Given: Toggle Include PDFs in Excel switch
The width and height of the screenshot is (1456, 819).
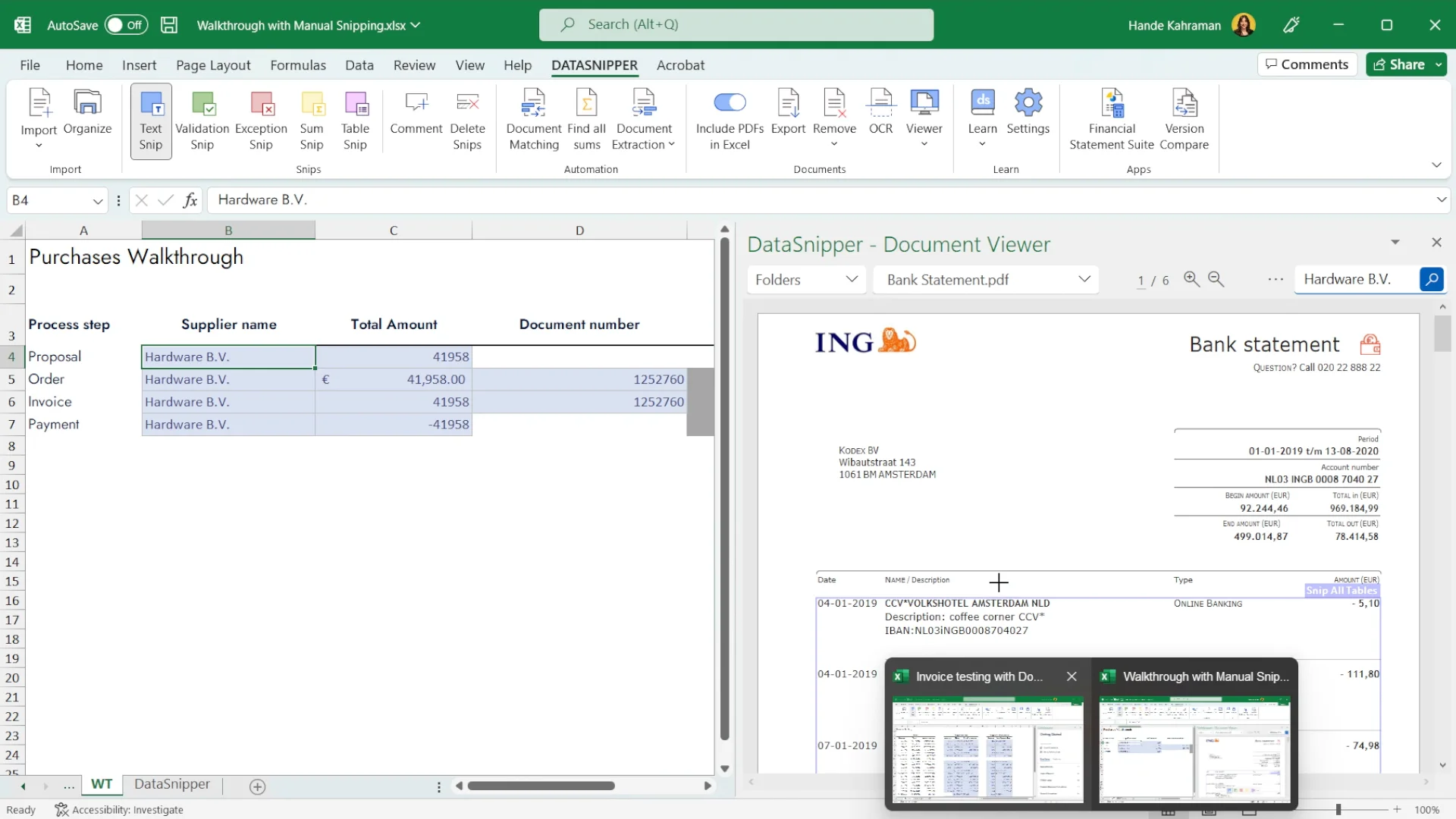Looking at the screenshot, I should click(x=730, y=102).
